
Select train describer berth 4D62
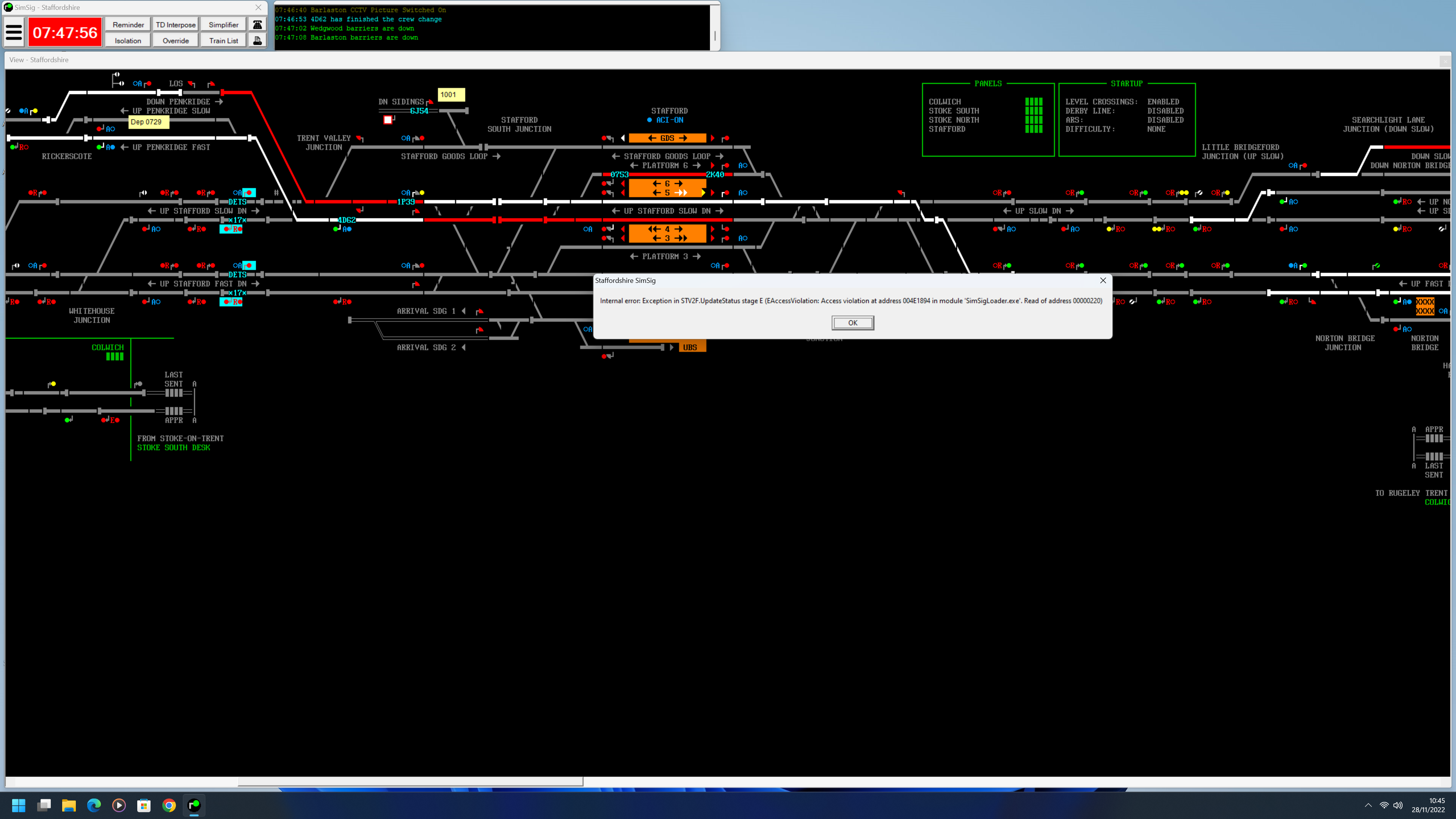tap(347, 220)
